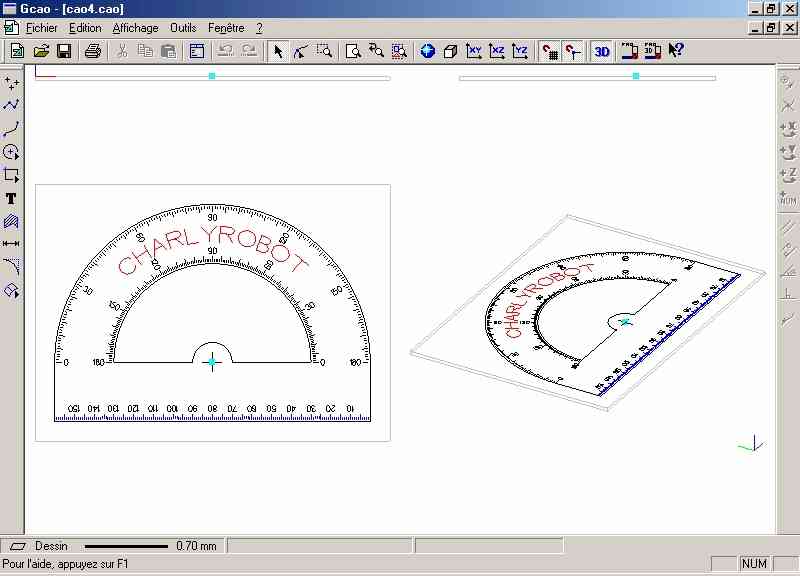The image size is (800, 576).
Task: Open the Affichage menu
Action: coord(135,28)
